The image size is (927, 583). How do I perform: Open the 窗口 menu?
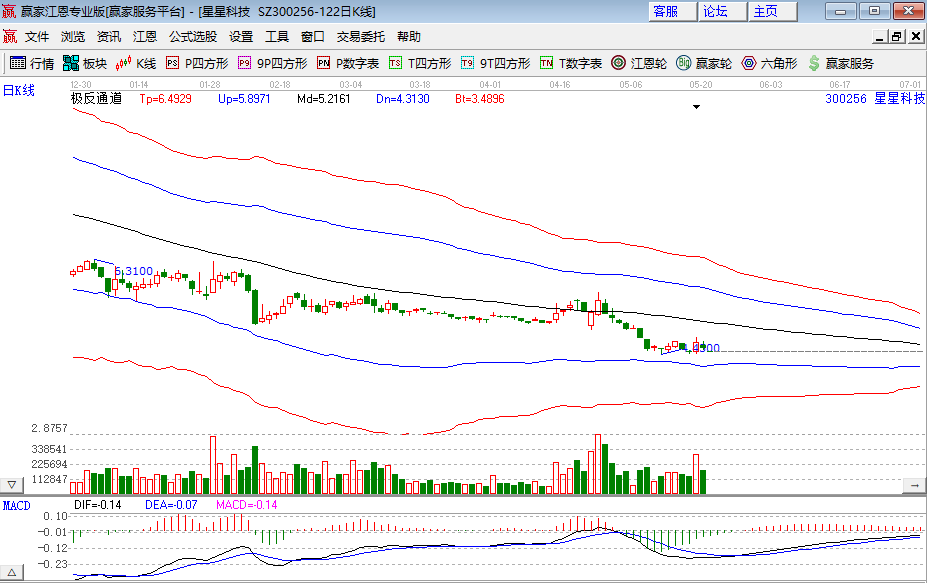pos(313,37)
